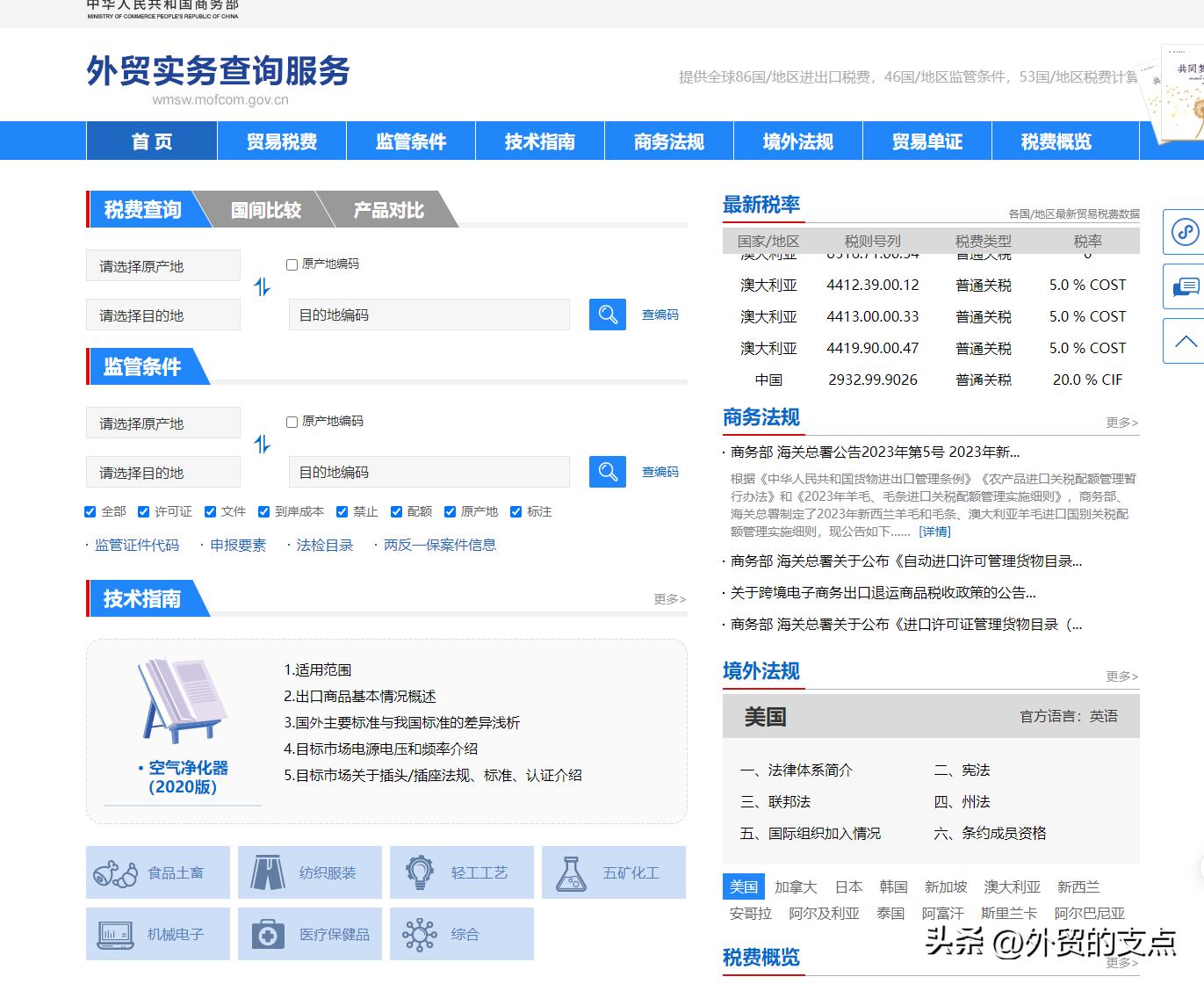Open the 机械电子 category icon
Screen dimensions: 1204x984
pyautogui.click(x=157, y=934)
